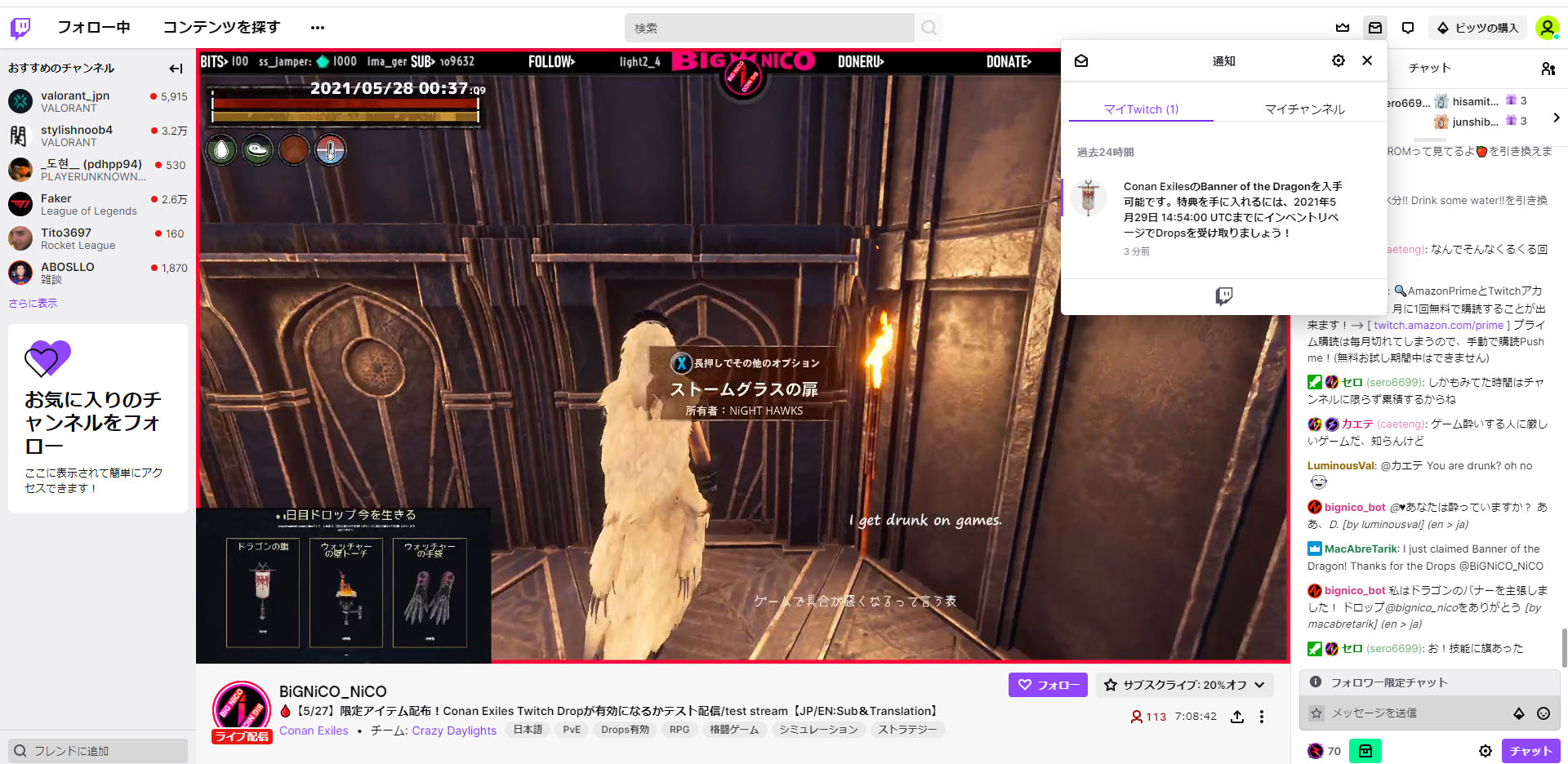Open the Conan Exiles game link

point(314,731)
